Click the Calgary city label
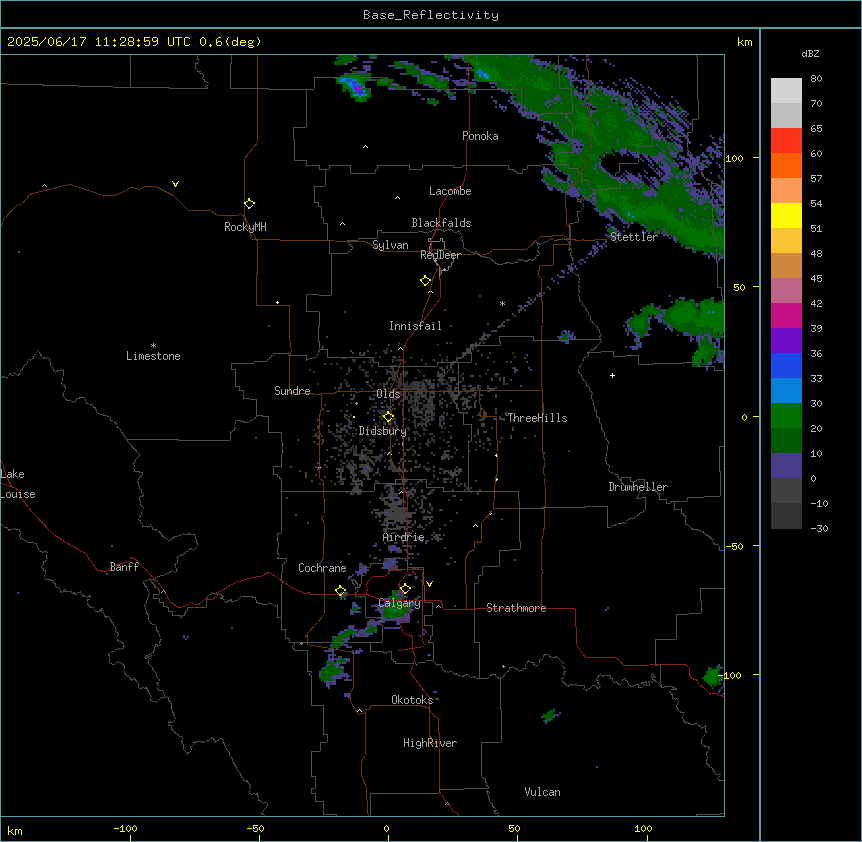The width and height of the screenshot is (862, 842). tap(399, 603)
